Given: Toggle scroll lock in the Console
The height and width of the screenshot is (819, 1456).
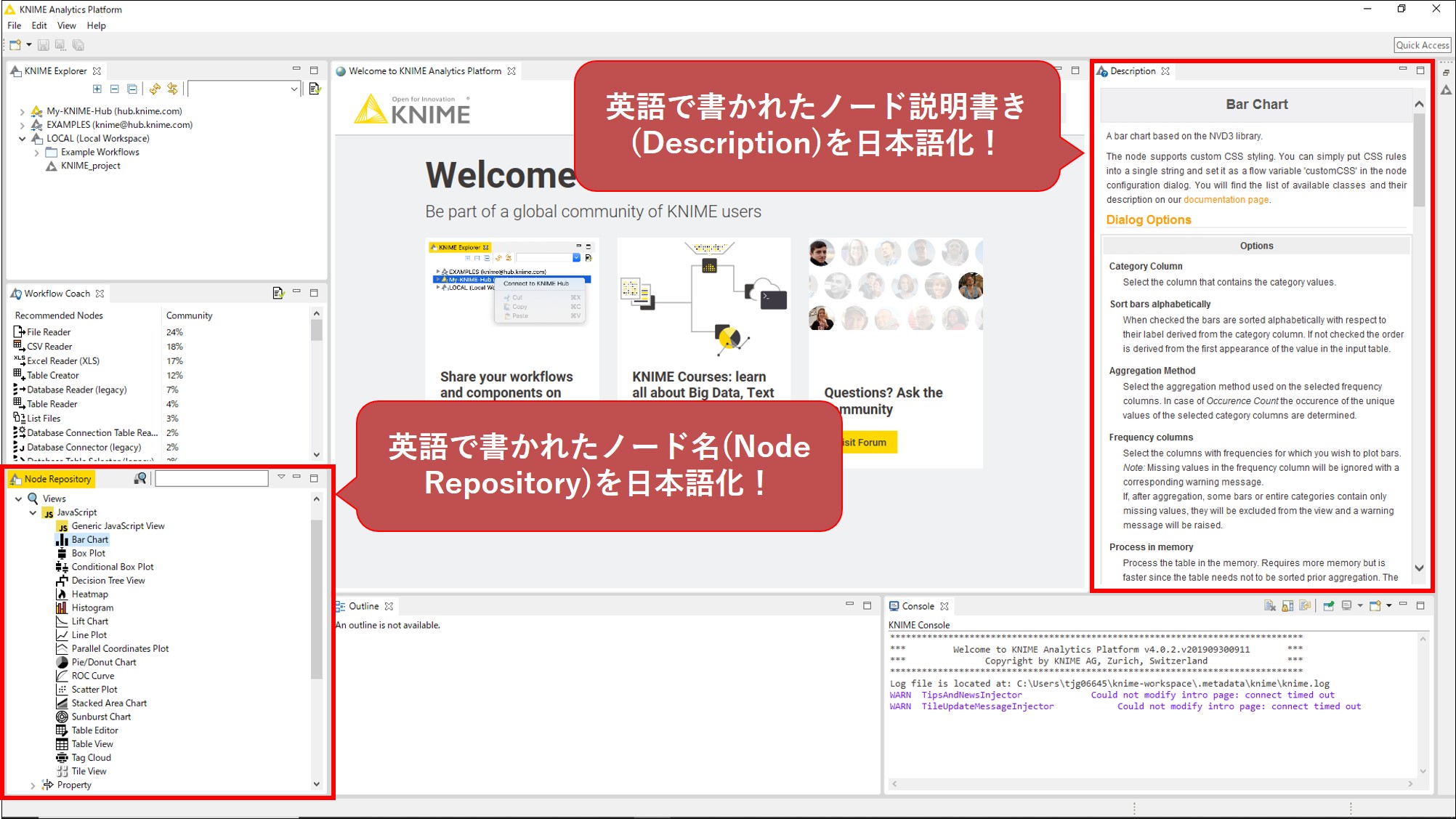Looking at the screenshot, I should (1287, 605).
